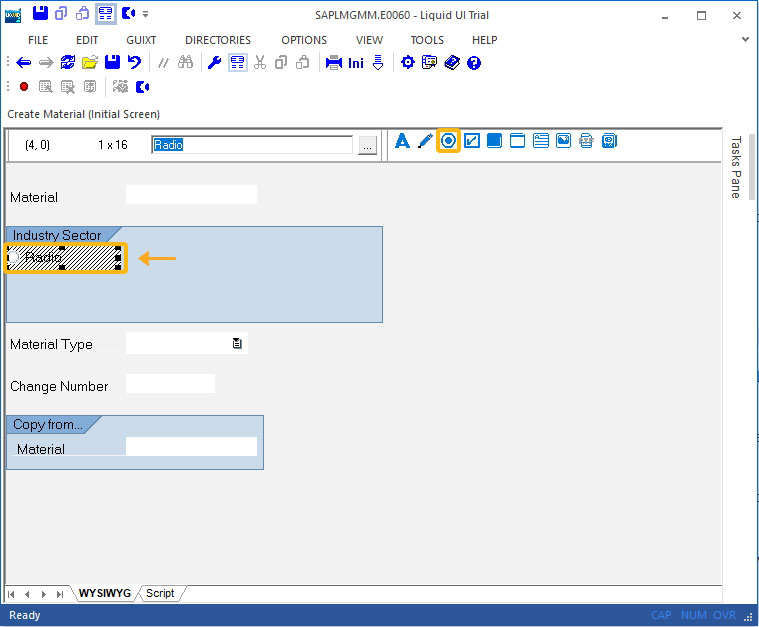This screenshot has height=627, width=759.
Task: Click the undo arrow icon
Action: (x=134, y=62)
